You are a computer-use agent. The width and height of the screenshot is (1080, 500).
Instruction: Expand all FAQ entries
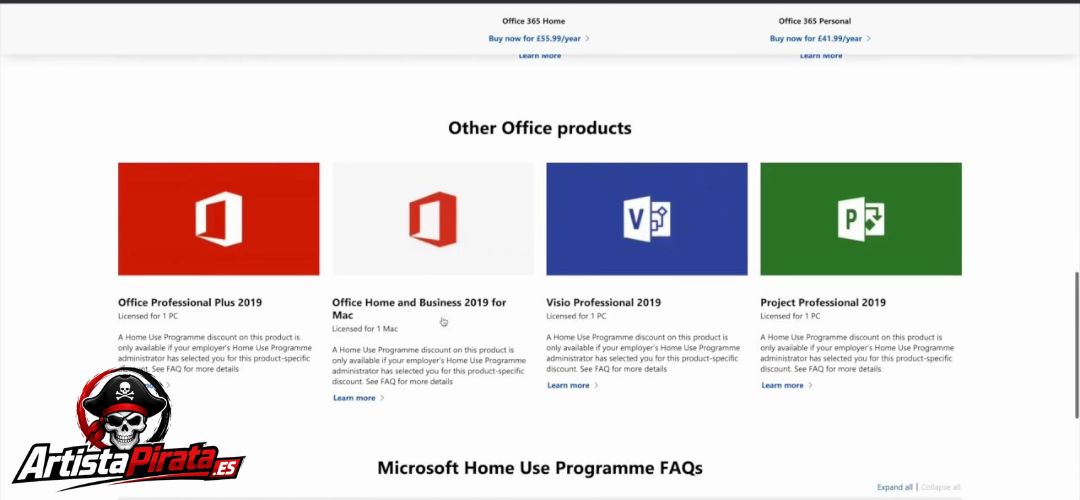[895, 487]
